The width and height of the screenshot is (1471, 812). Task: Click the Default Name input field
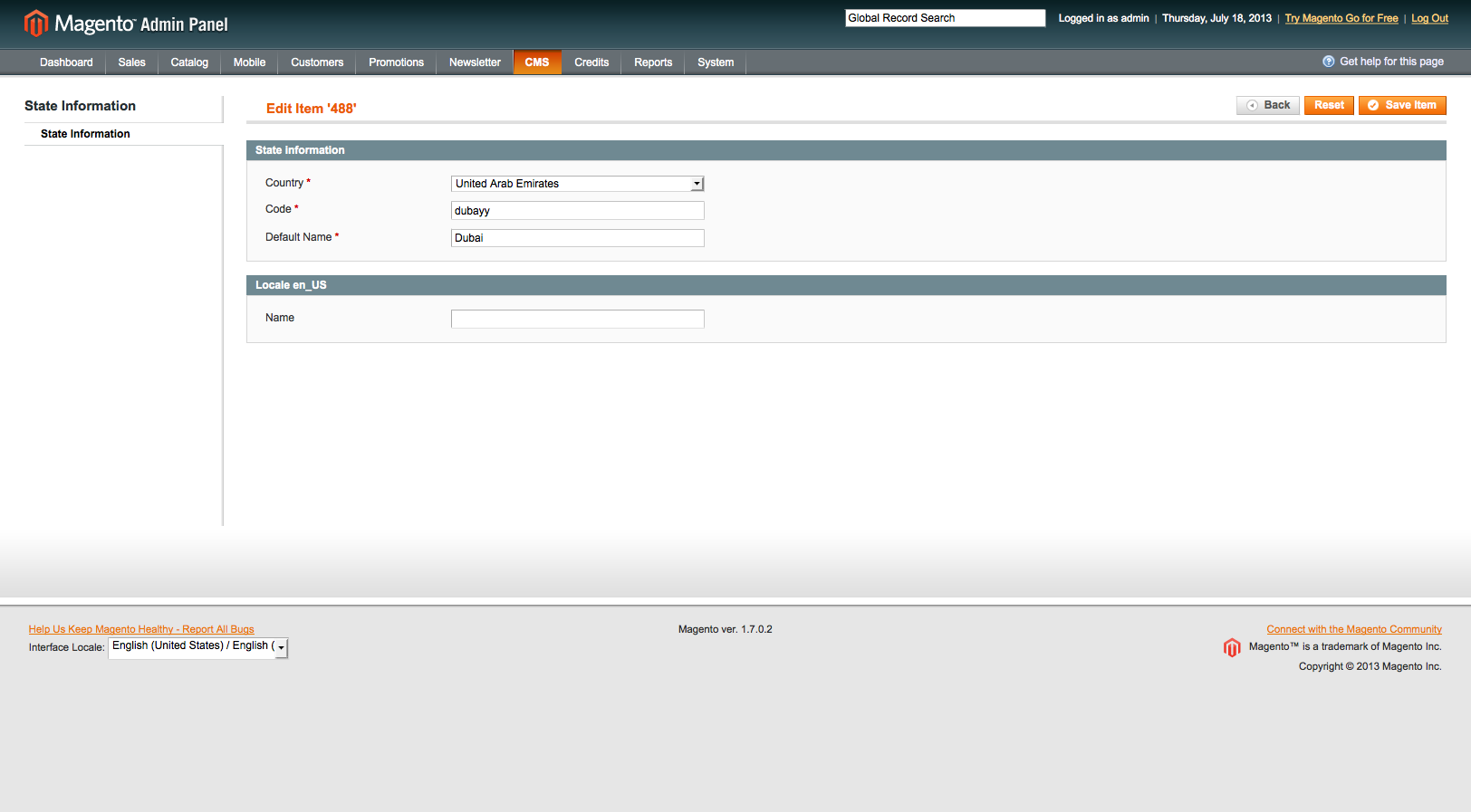[x=577, y=238]
